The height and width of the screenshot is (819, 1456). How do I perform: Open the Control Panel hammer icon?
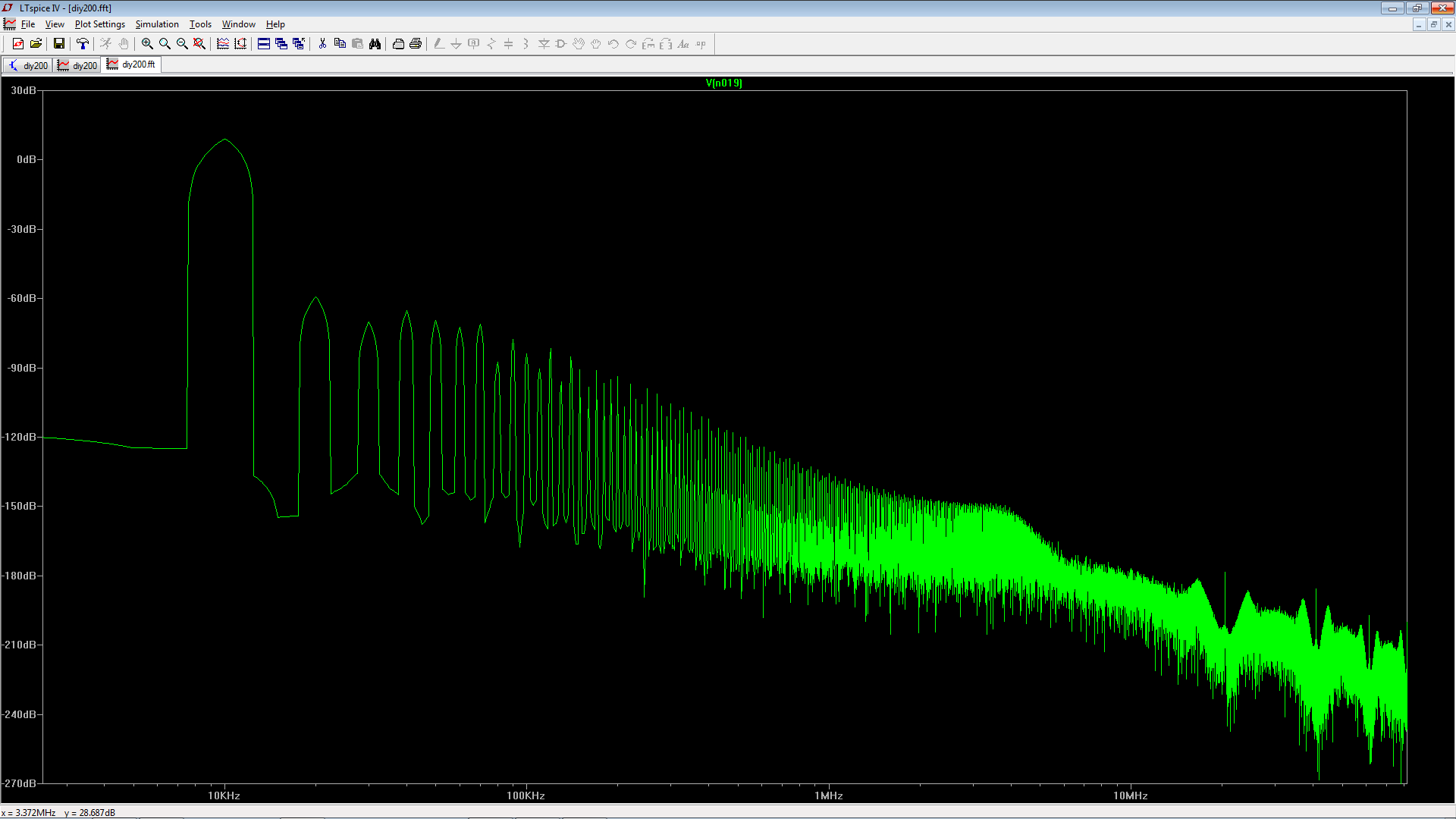point(83,44)
